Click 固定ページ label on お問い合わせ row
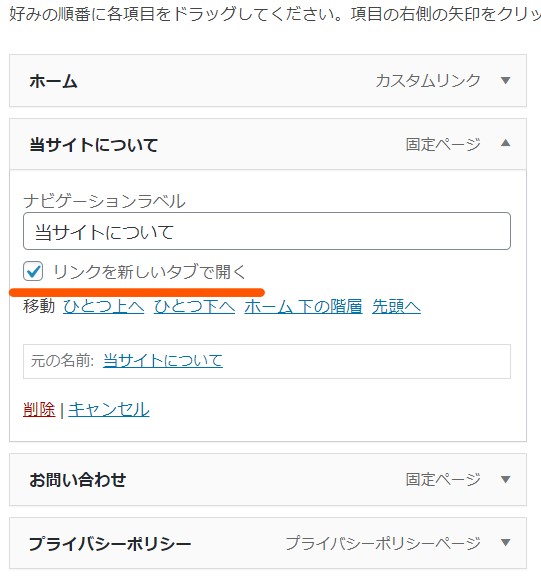Screen dimensions: 541x587 pos(443,479)
